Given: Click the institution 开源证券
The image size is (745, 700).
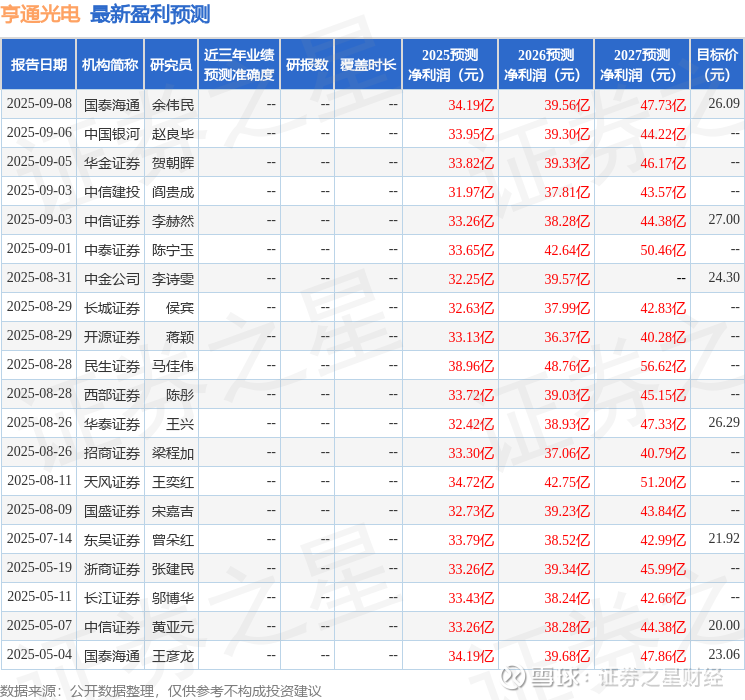Looking at the screenshot, I should point(112,336).
